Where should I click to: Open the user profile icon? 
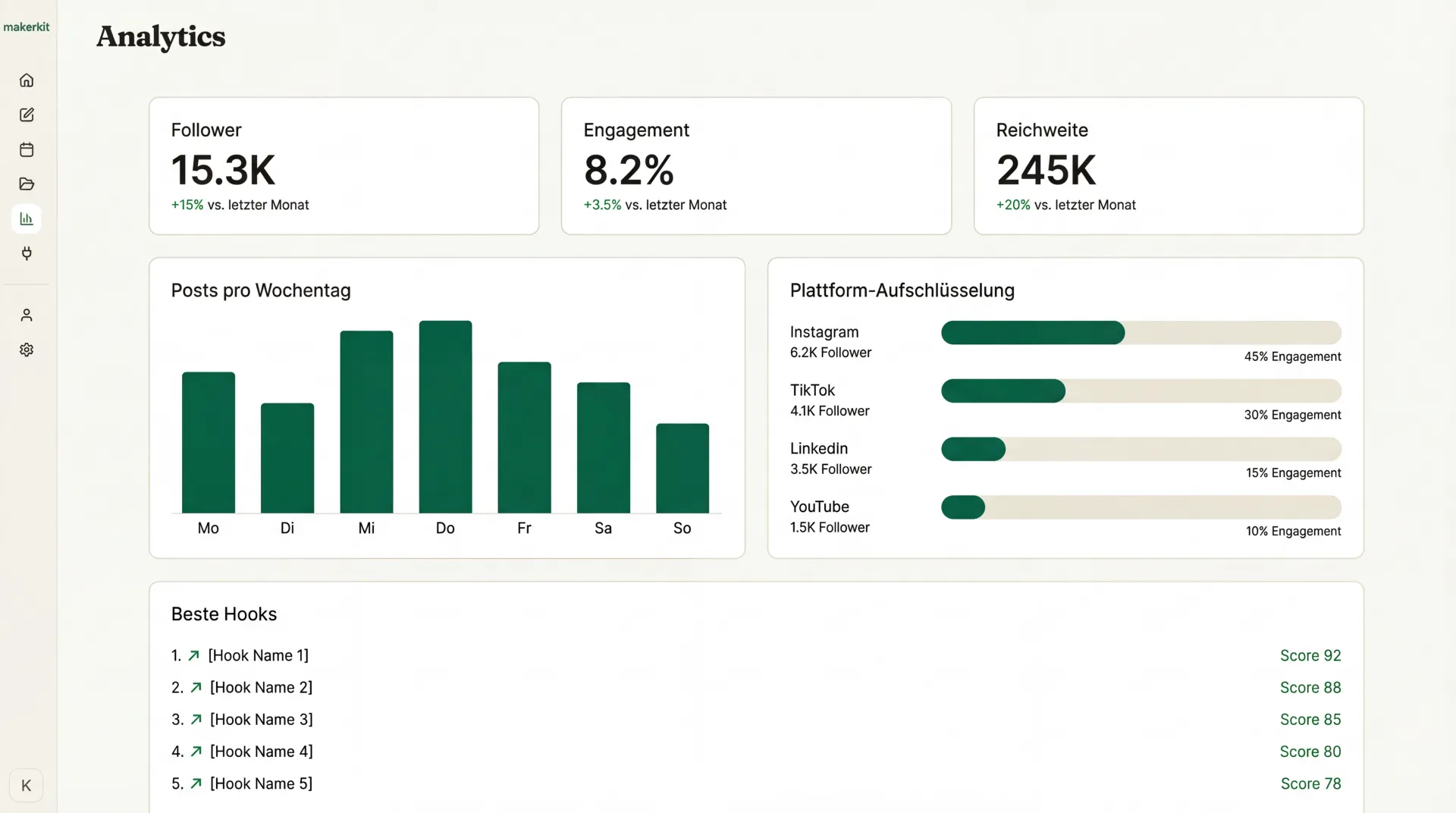27,315
